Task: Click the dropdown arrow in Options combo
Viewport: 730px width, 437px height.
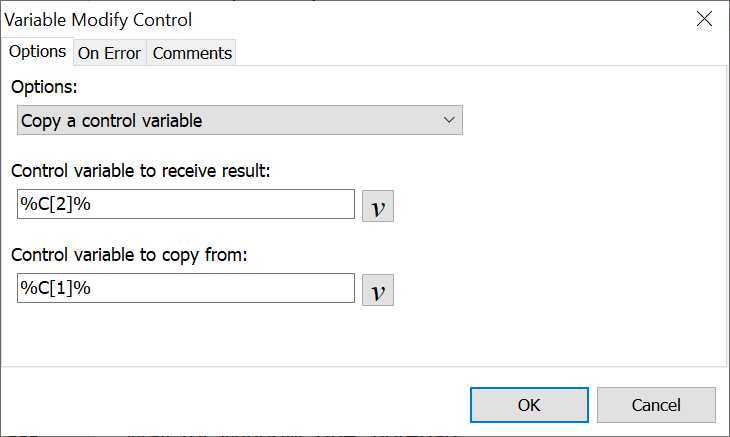Action: coord(448,121)
